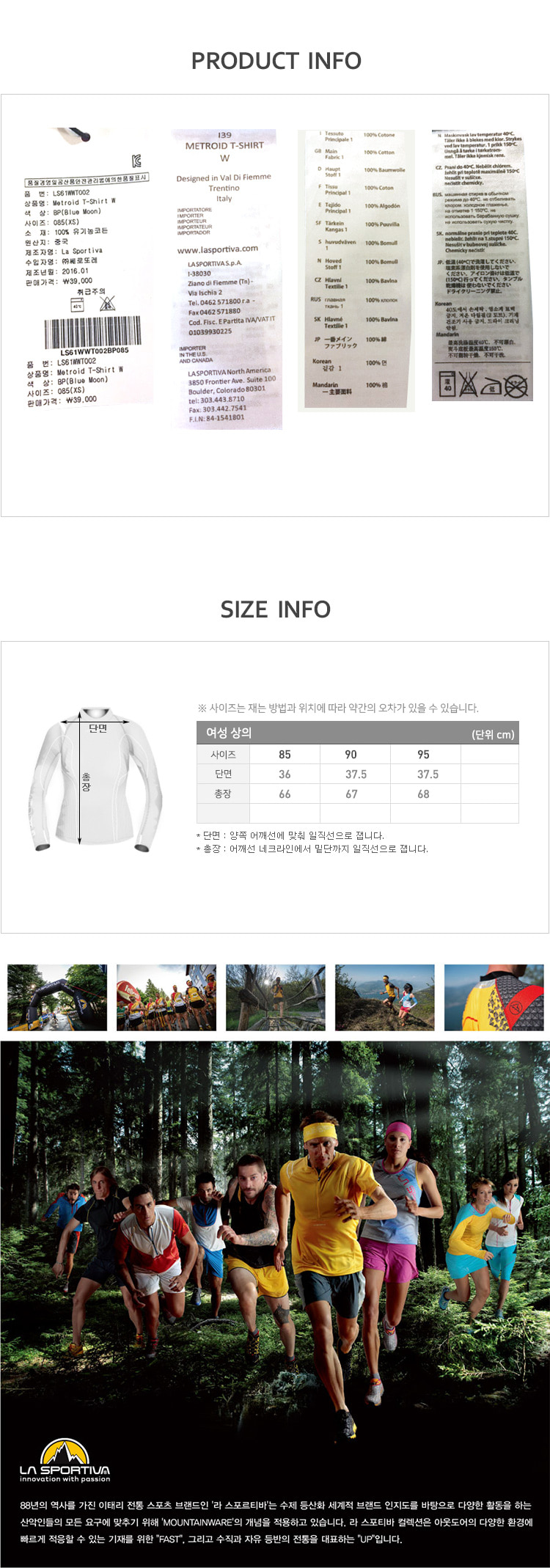Click the 여성 상의 table header bar
This screenshot has width=550, height=1568.
(x=358, y=733)
